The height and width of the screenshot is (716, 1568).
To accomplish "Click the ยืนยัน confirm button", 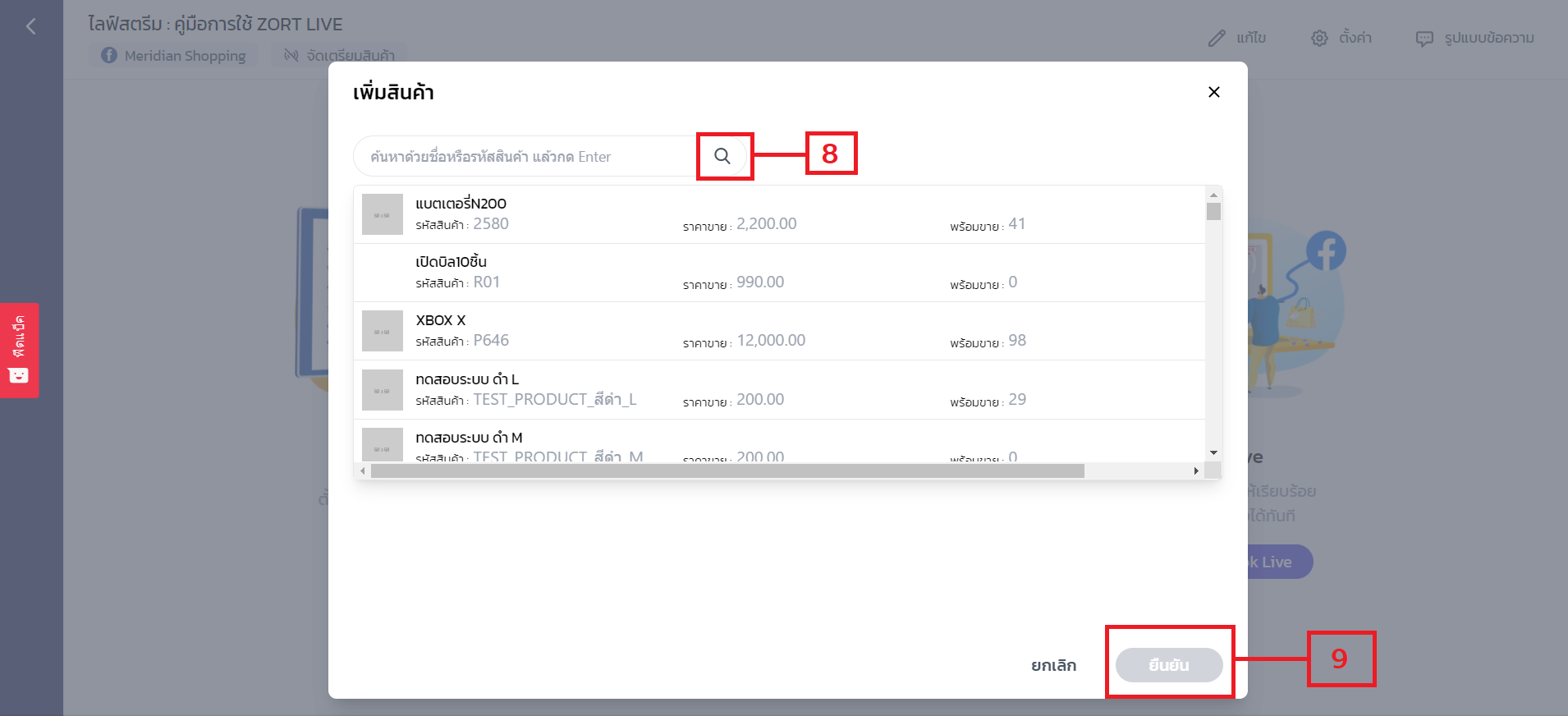I will pos(1169,665).
